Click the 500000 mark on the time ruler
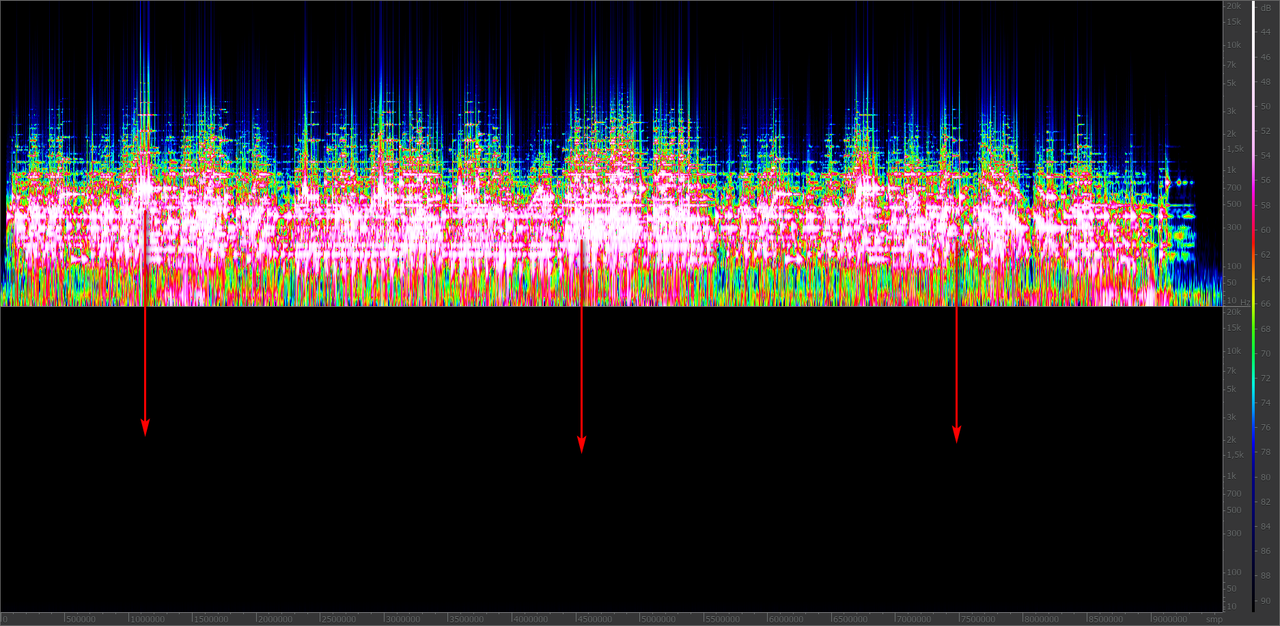Screen dimensions: 1280x626 (81, 619)
